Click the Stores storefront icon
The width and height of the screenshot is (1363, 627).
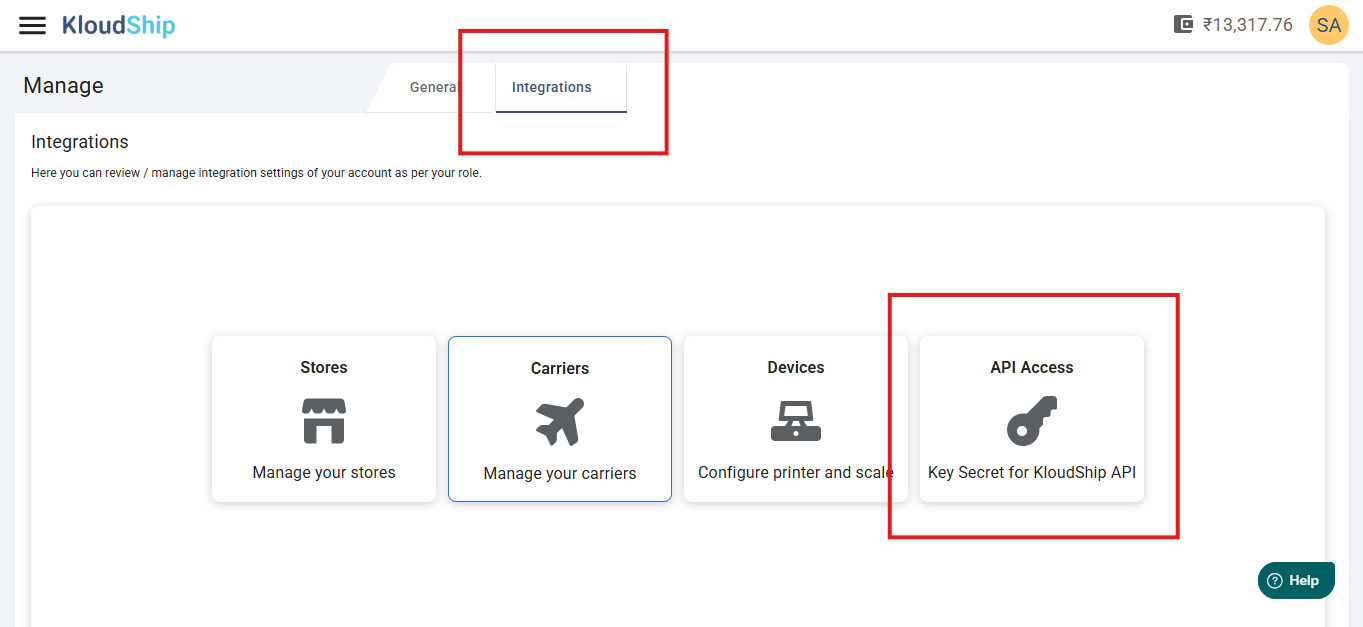coord(324,420)
